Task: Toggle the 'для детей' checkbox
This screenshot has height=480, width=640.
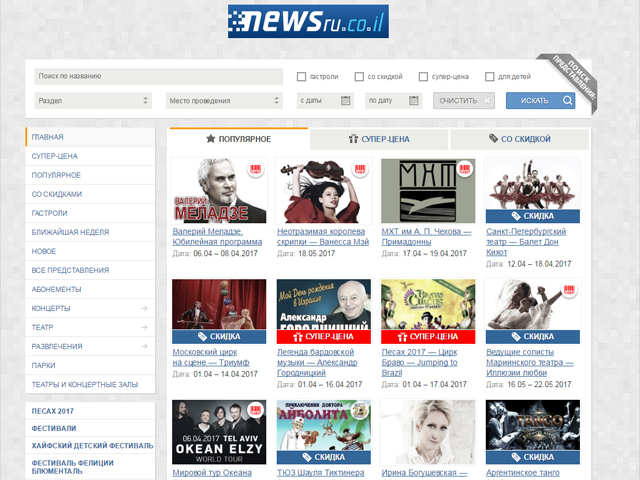Action: coord(489,76)
